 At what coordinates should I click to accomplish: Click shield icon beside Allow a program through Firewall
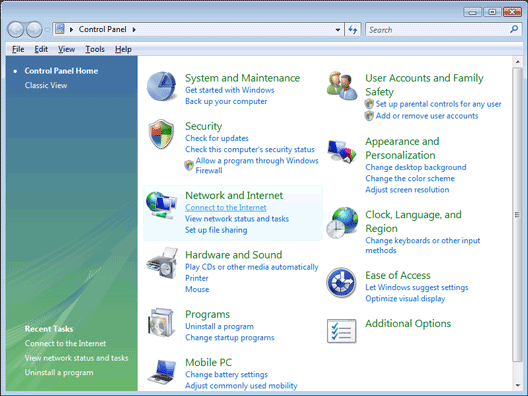(x=189, y=165)
